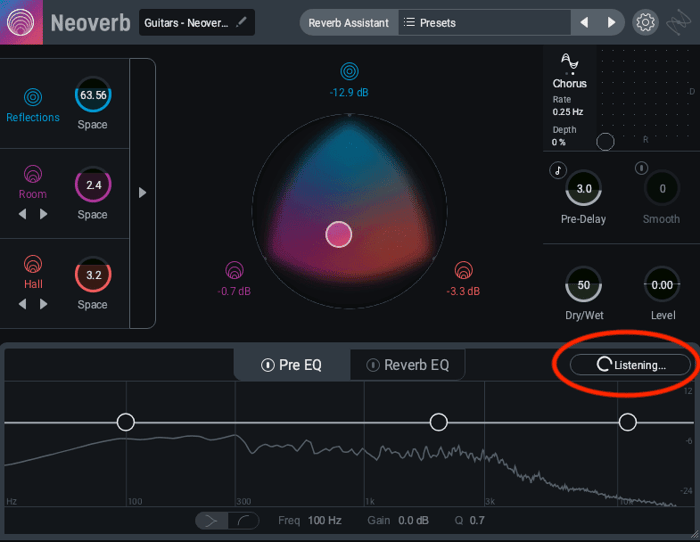Select the Room engine icon

33,174
